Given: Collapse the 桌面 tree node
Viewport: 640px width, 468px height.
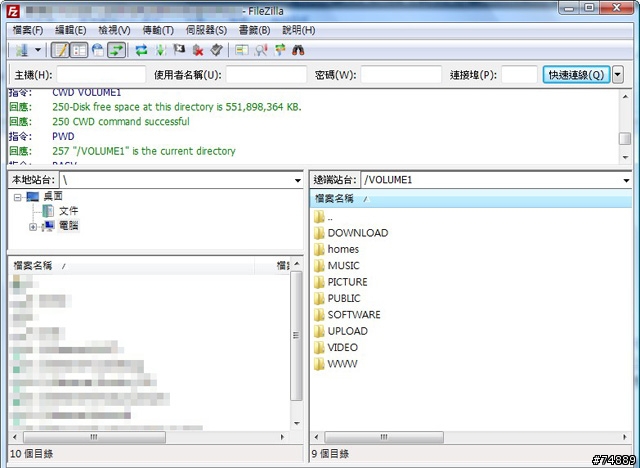Looking at the screenshot, I should pos(17,197).
